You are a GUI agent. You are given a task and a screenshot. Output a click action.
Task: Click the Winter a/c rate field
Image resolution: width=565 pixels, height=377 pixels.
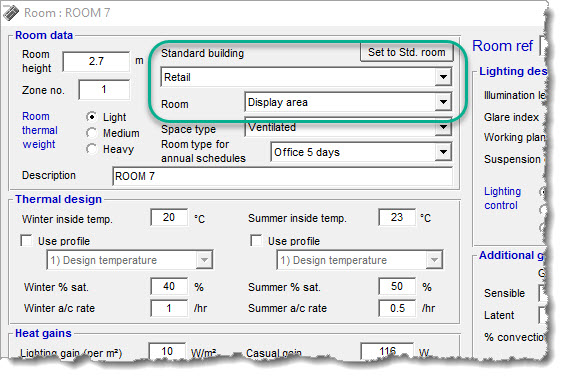pos(169,308)
